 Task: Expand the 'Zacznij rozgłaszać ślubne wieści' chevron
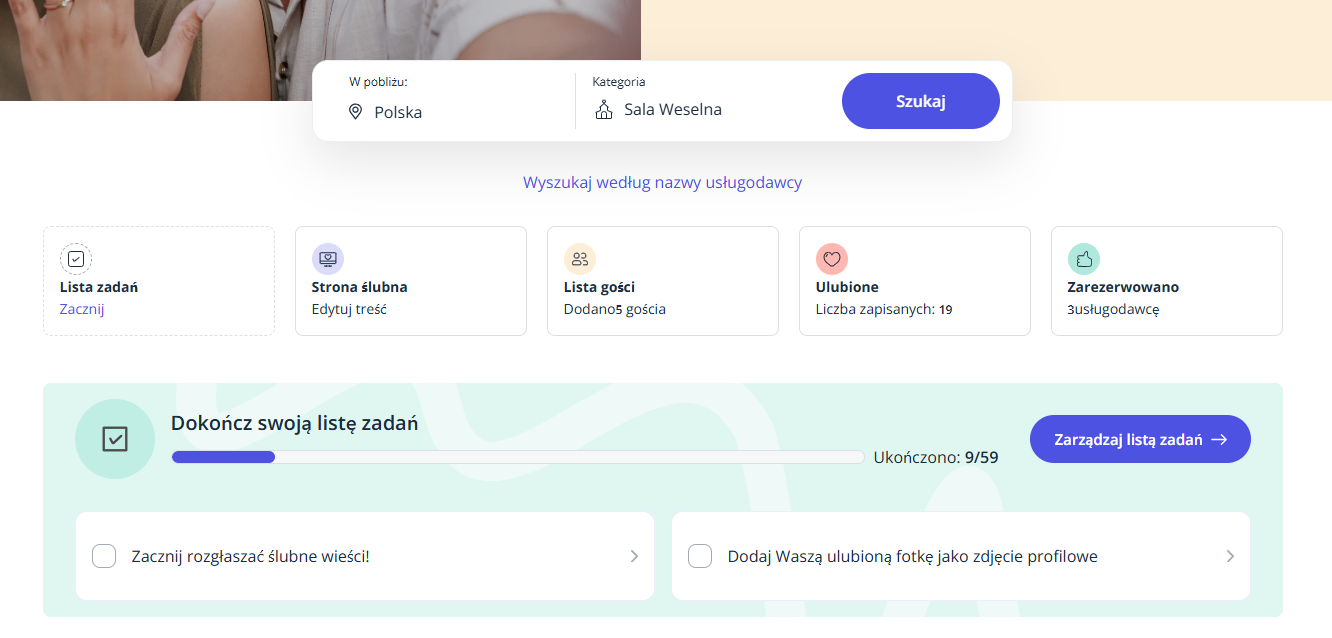click(634, 556)
